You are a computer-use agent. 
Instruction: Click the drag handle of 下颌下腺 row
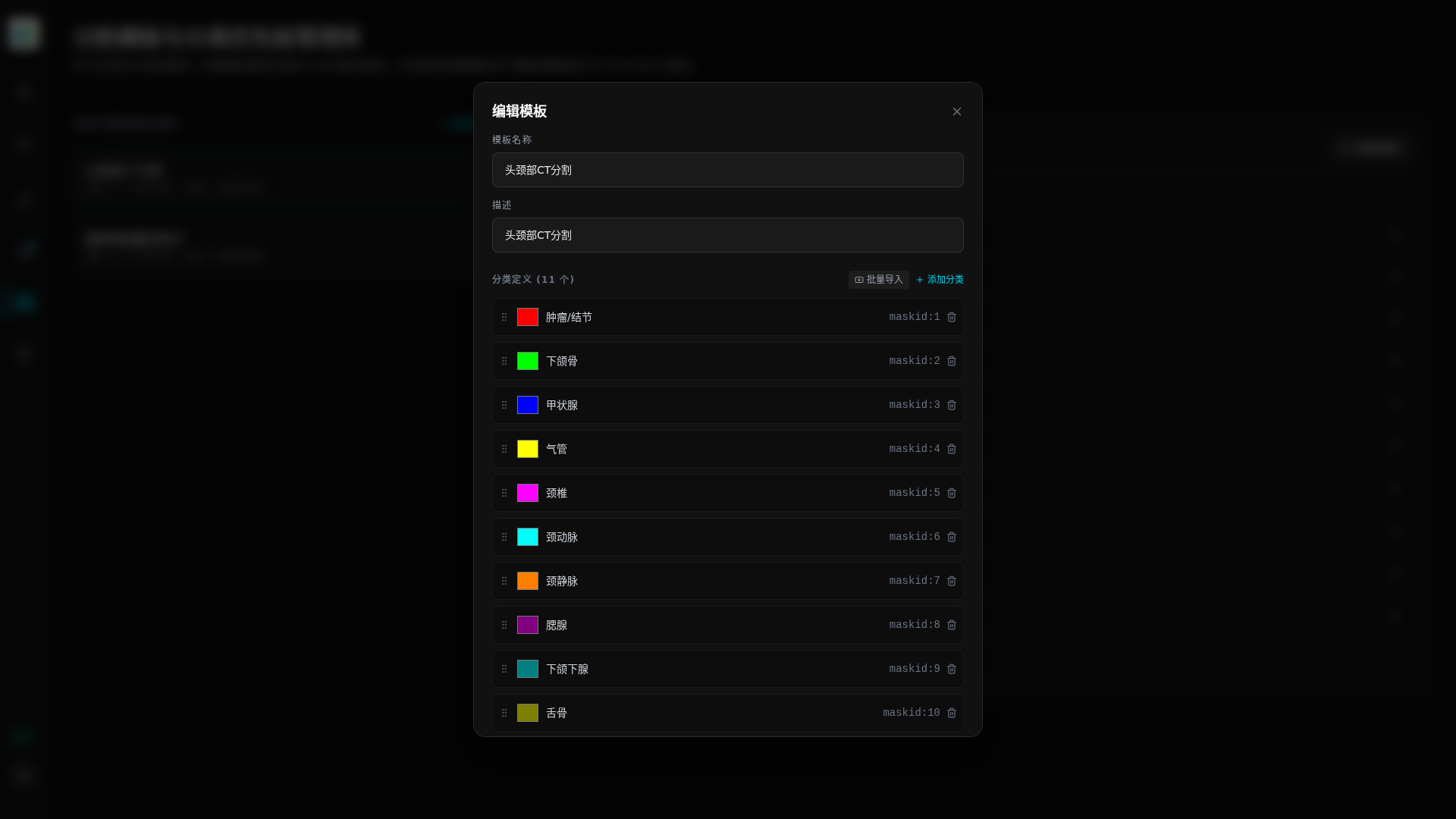[x=504, y=669]
